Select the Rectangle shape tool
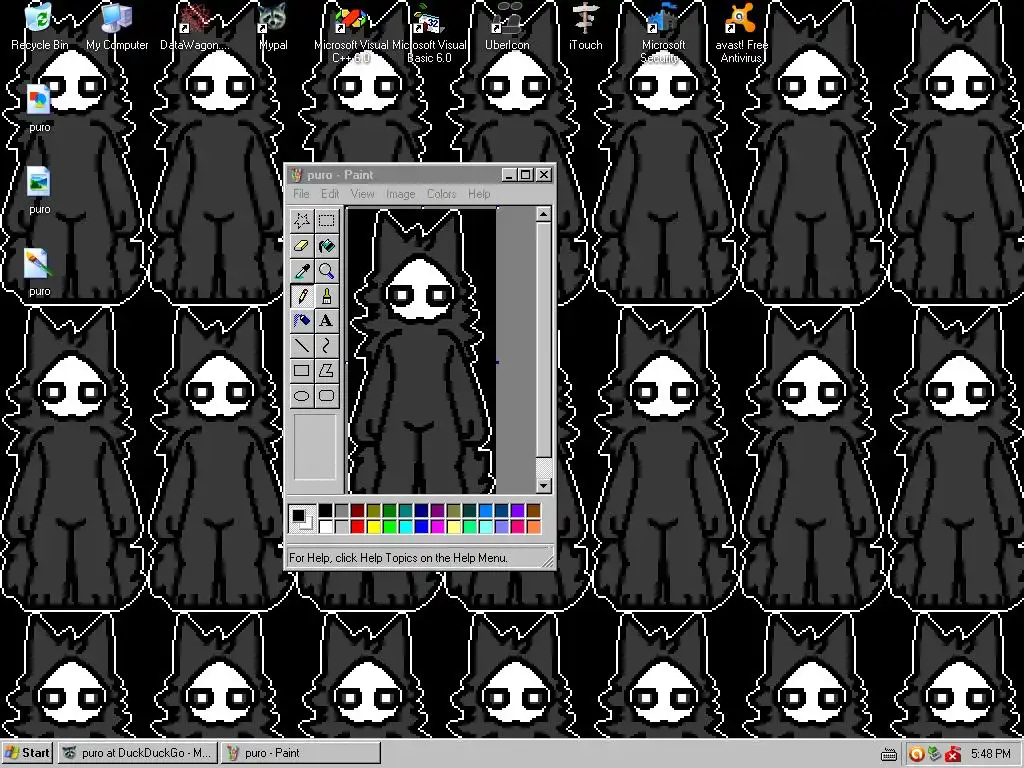 [x=302, y=370]
